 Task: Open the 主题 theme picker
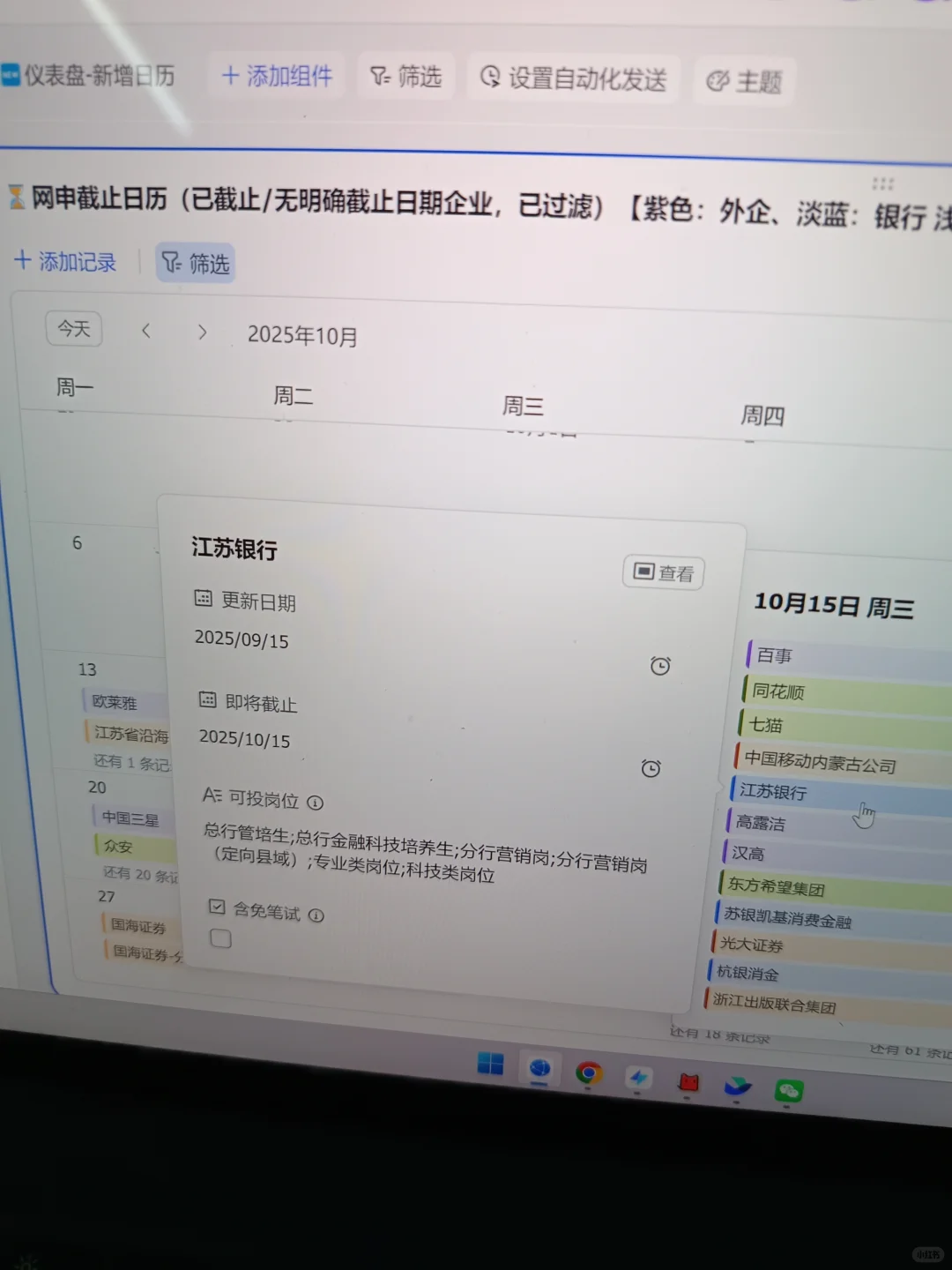[745, 82]
